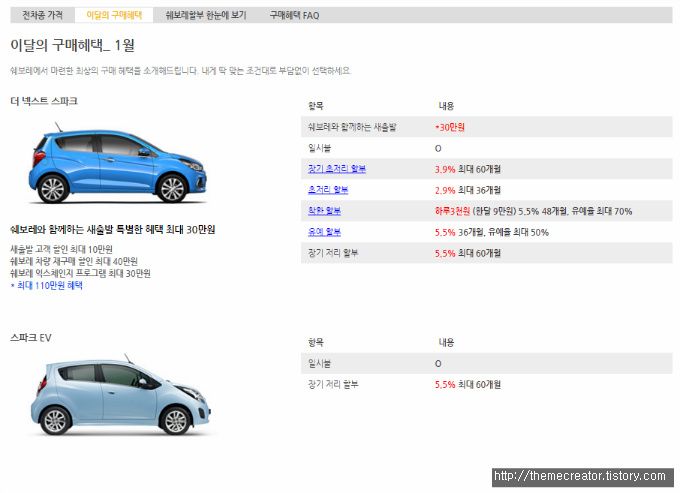
Task: Click 5.5% 최대 60개월 in 스파크 EV table
Action: (x=468, y=384)
